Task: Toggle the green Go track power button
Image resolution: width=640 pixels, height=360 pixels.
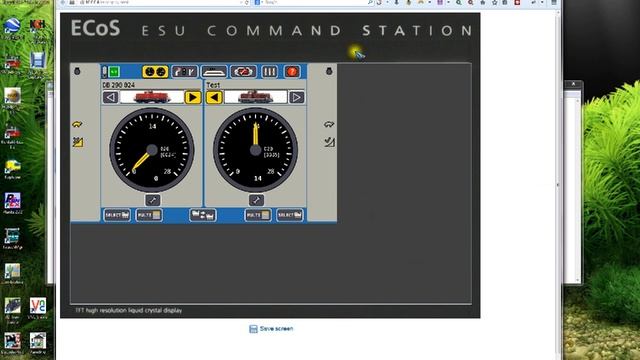Action: (114, 72)
